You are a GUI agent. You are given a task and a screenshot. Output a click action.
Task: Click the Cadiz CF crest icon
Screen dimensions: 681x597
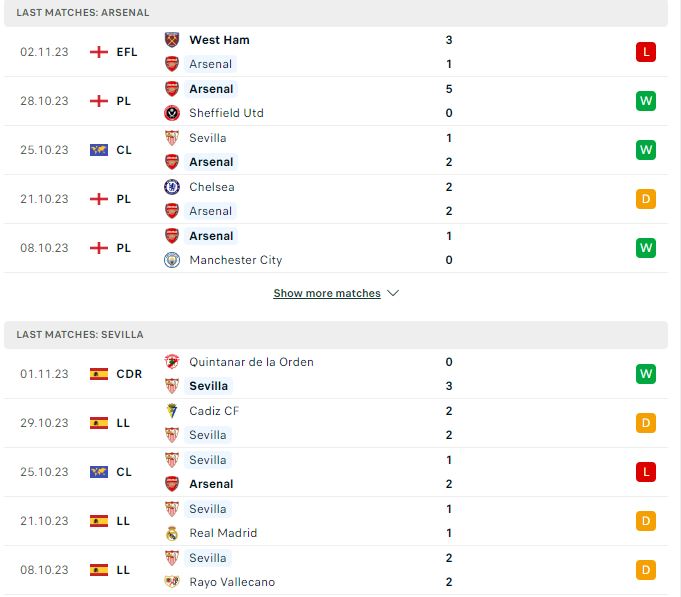pos(172,411)
